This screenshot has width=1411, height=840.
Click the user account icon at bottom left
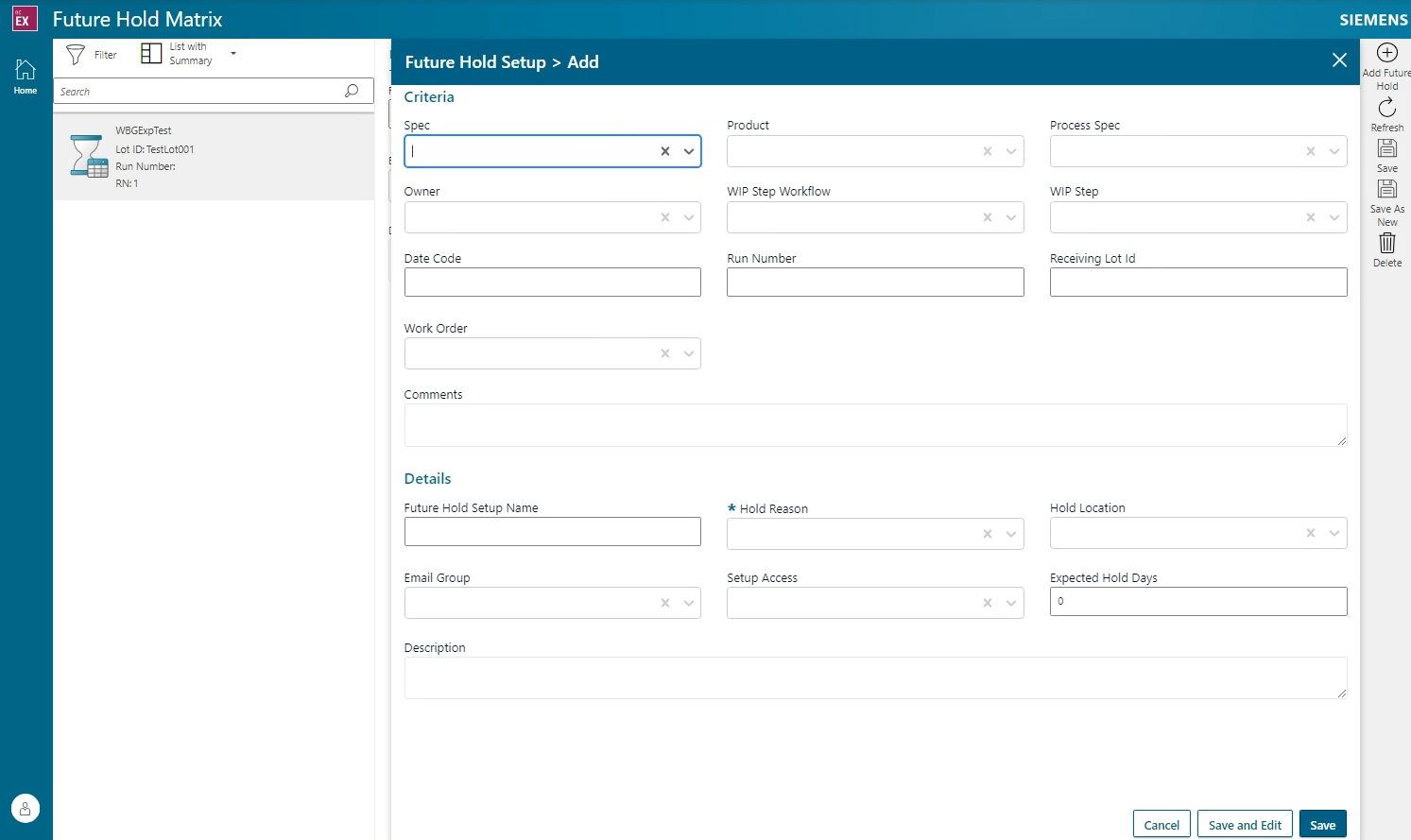25,809
